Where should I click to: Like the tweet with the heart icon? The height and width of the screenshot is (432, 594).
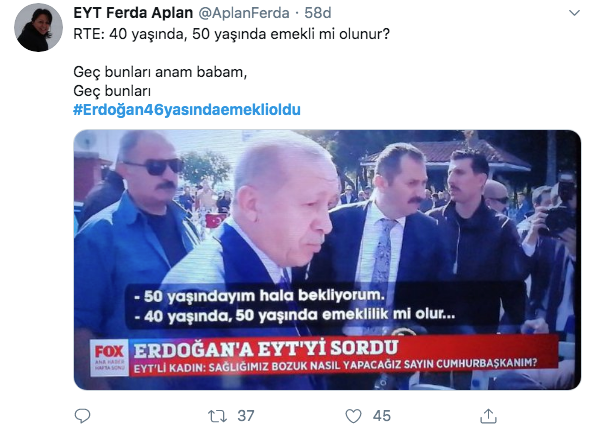click(353, 416)
